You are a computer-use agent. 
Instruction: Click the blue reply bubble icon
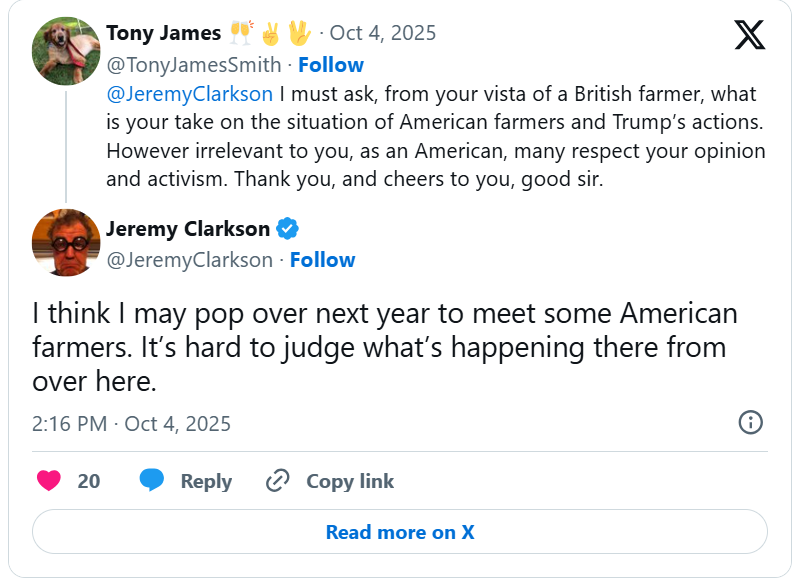pyautogui.click(x=152, y=481)
